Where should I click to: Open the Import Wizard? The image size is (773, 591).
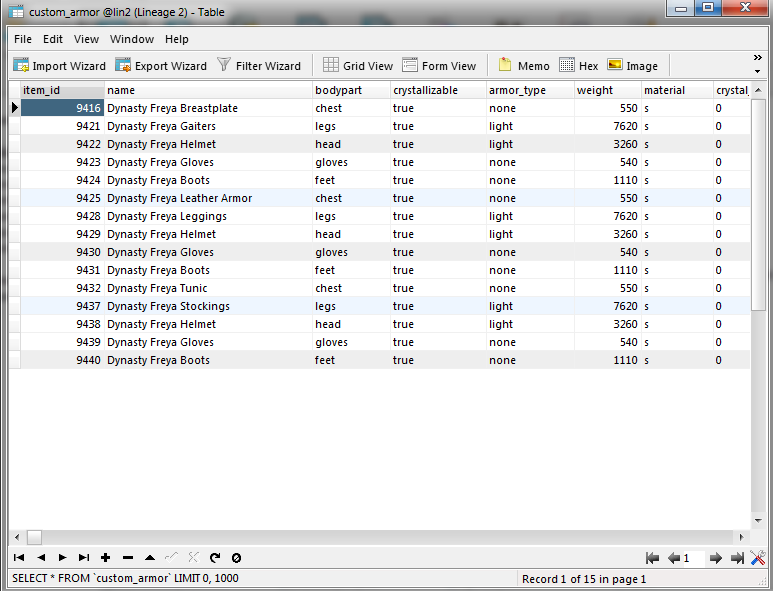pos(60,66)
